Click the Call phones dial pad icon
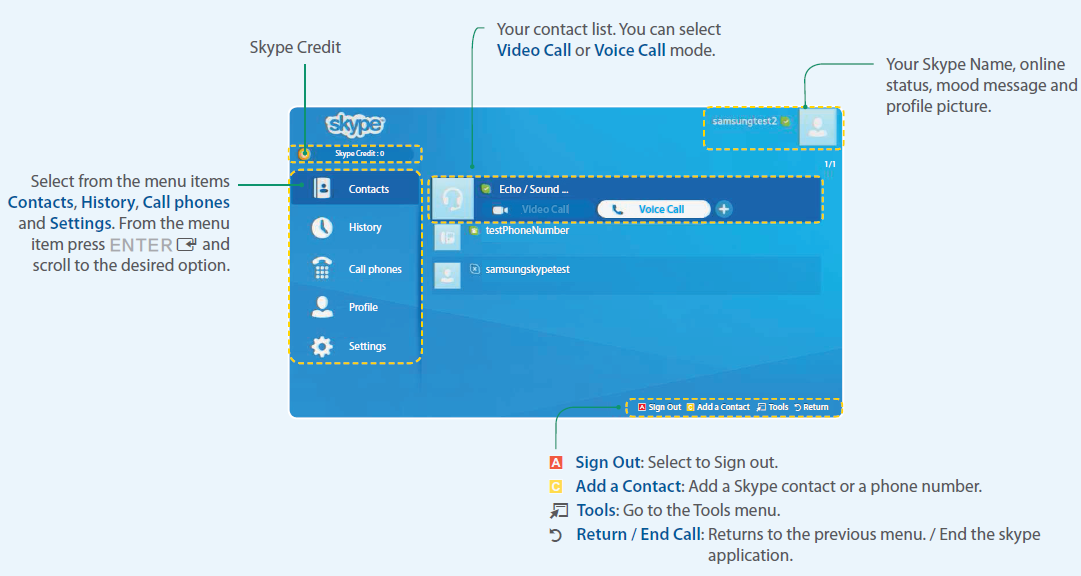This screenshot has width=1081, height=576. coord(322,268)
